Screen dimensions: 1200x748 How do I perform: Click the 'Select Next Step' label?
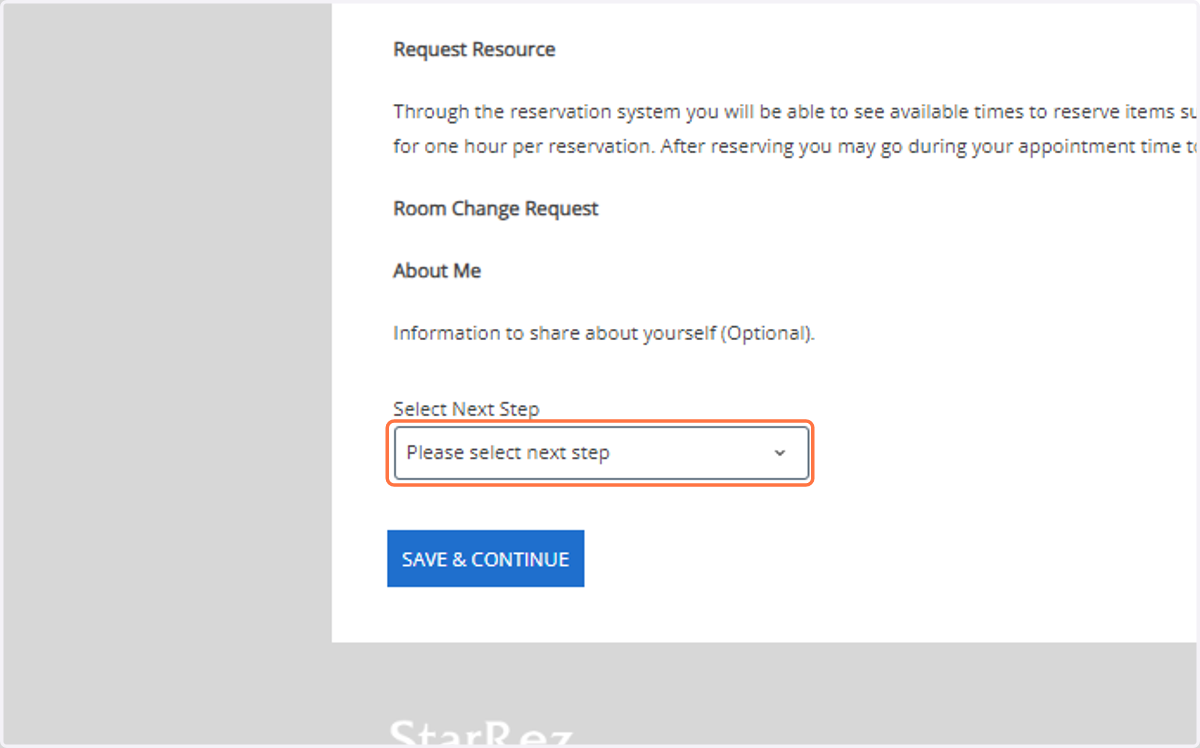[466, 409]
